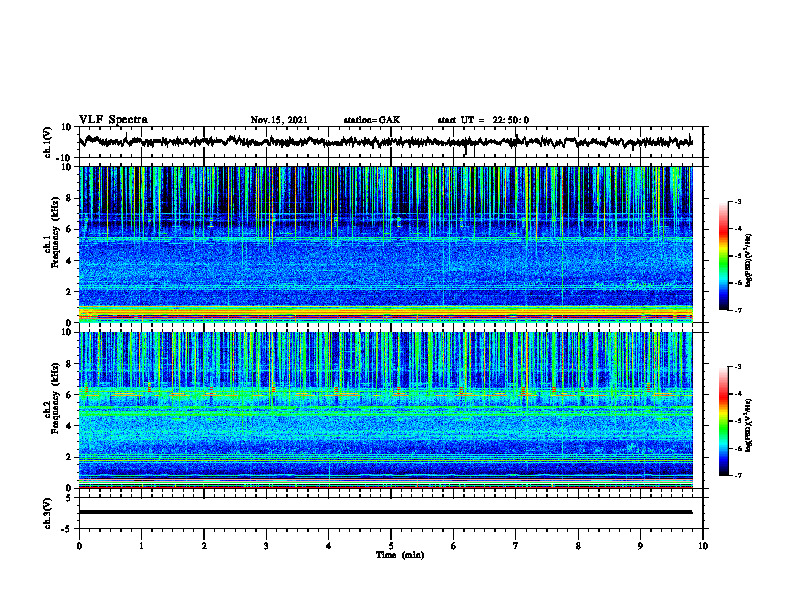The image size is (792, 612).
Task: Click the time axis tick label "3"
Action: [x=266, y=546]
